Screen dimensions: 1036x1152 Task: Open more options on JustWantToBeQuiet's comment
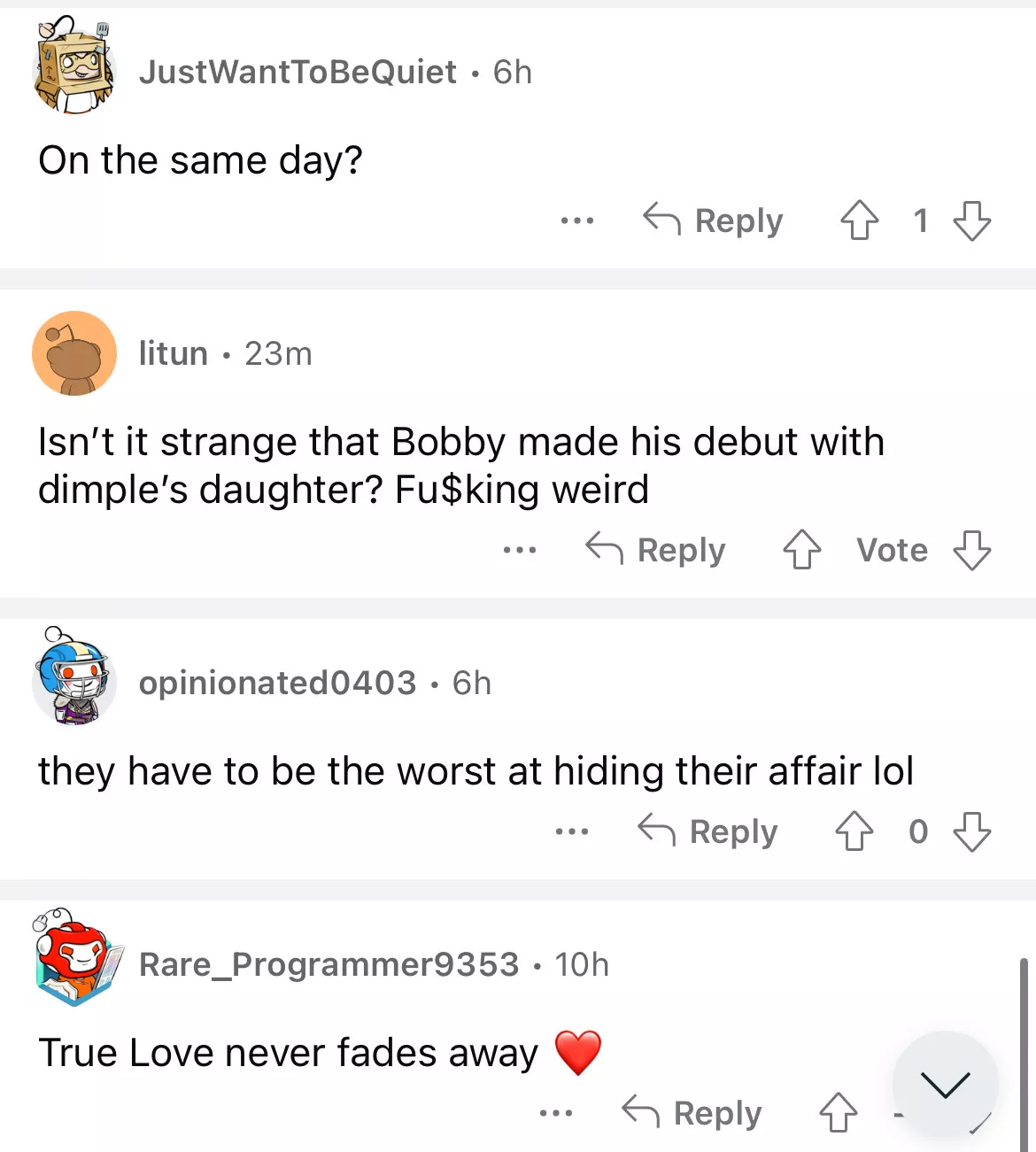click(576, 220)
